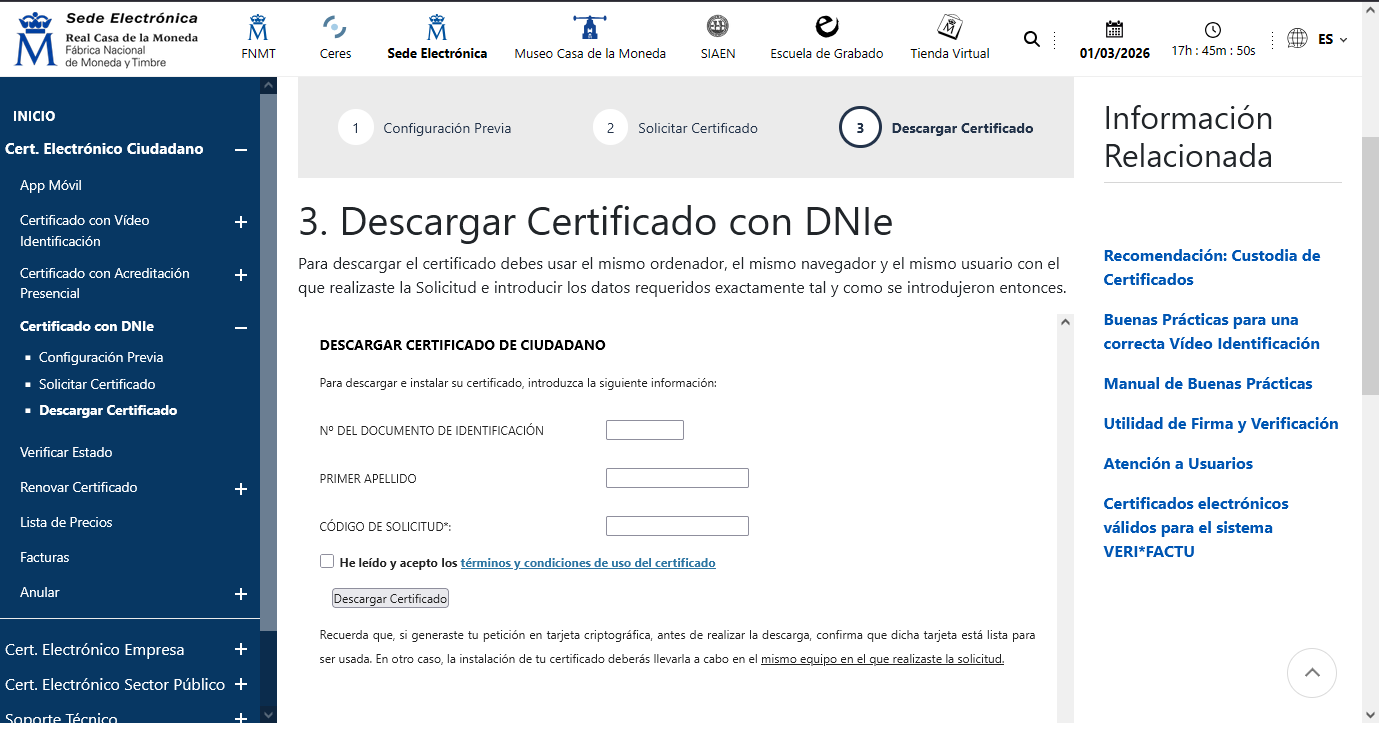Click the search magnifying glass icon
Image resolution: width=1392 pixels, height=752 pixels.
[1032, 39]
